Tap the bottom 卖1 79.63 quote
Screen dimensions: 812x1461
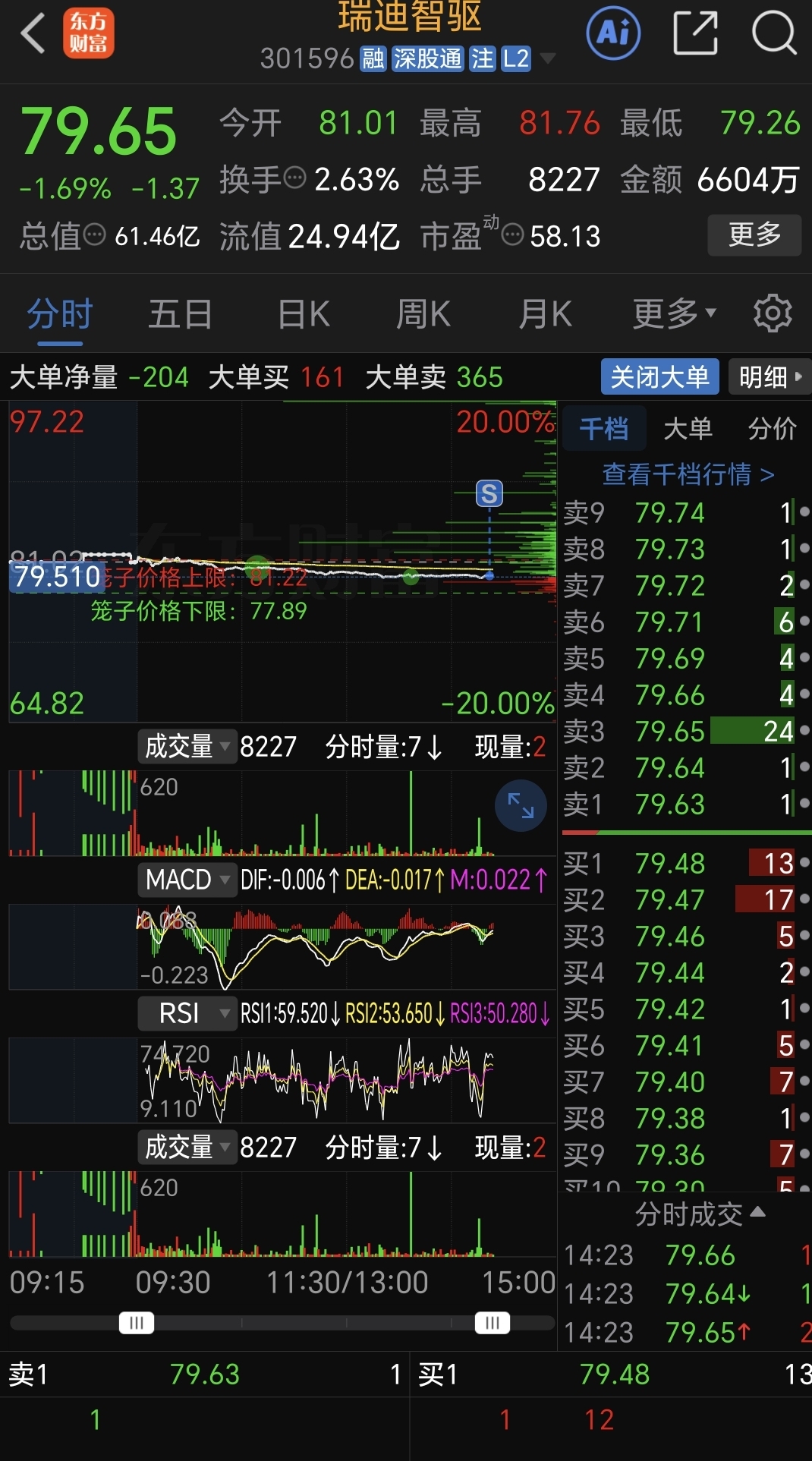[x=204, y=1374]
